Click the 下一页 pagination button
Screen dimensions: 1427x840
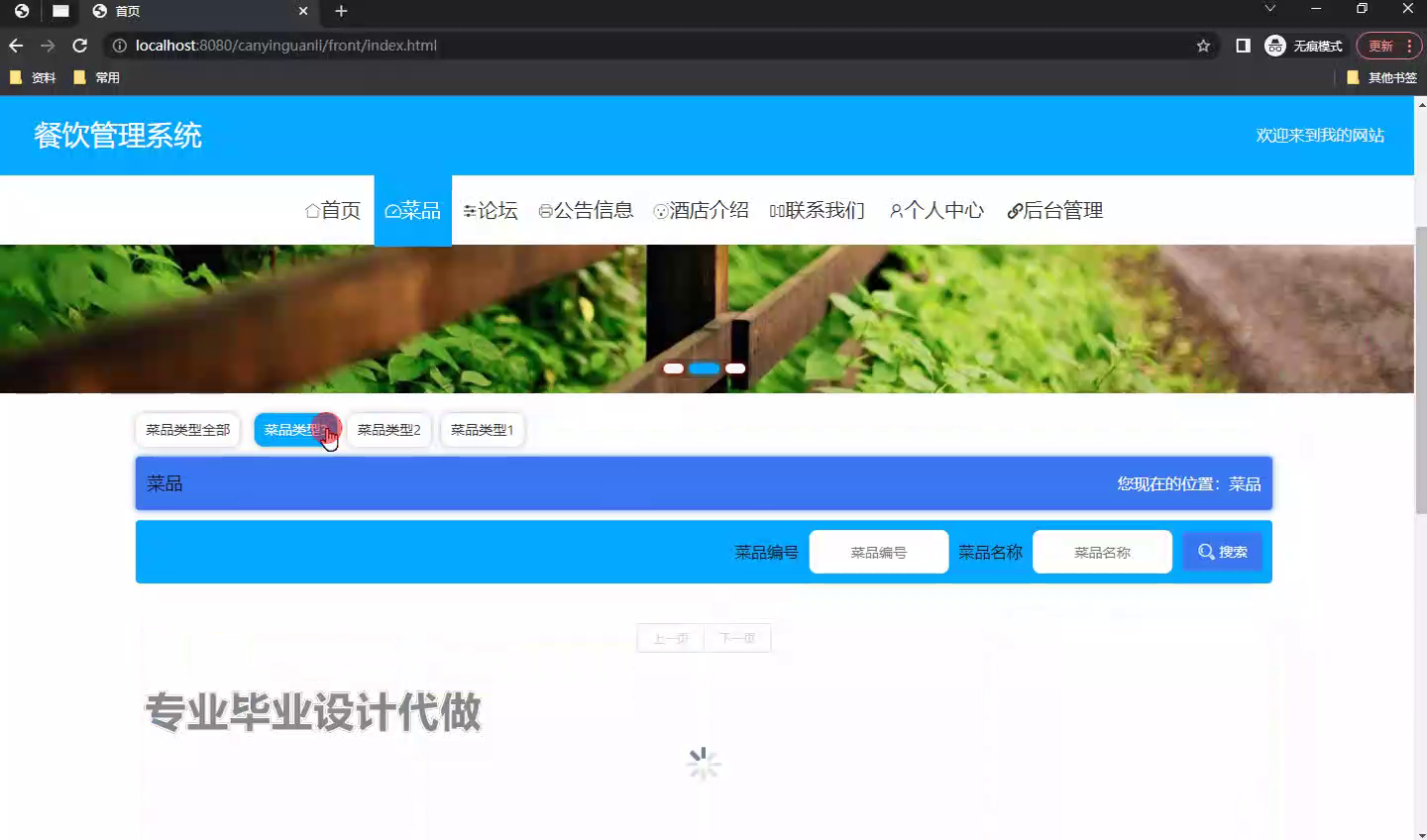(x=737, y=638)
